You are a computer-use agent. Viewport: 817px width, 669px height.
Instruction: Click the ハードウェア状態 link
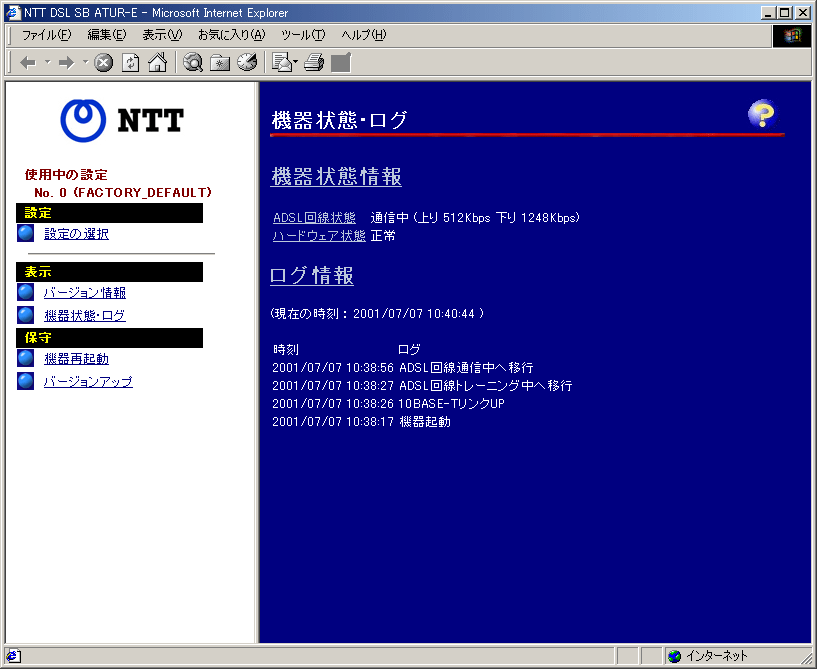pos(319,236)
